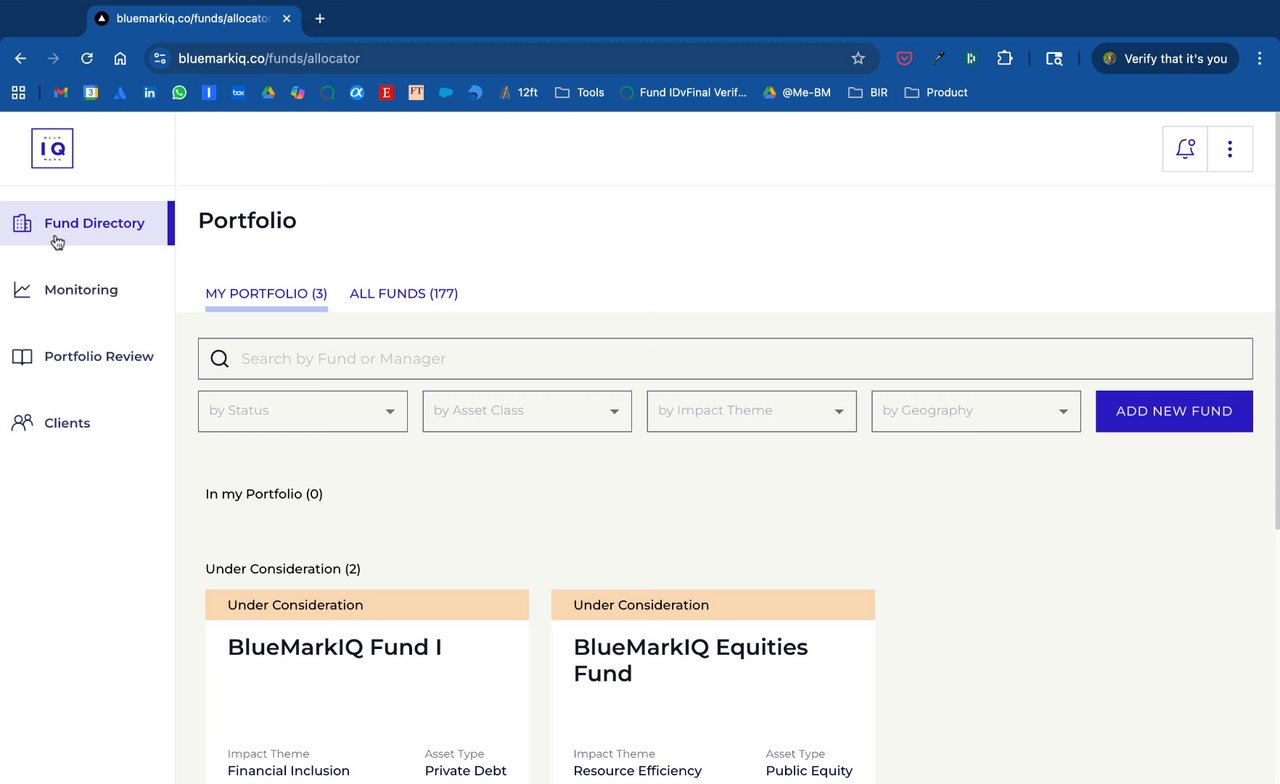The height and width of the screenshot is (784, 1280).
Task: Click ADD NEW FUND button
Action: (x=1174, y=411)
